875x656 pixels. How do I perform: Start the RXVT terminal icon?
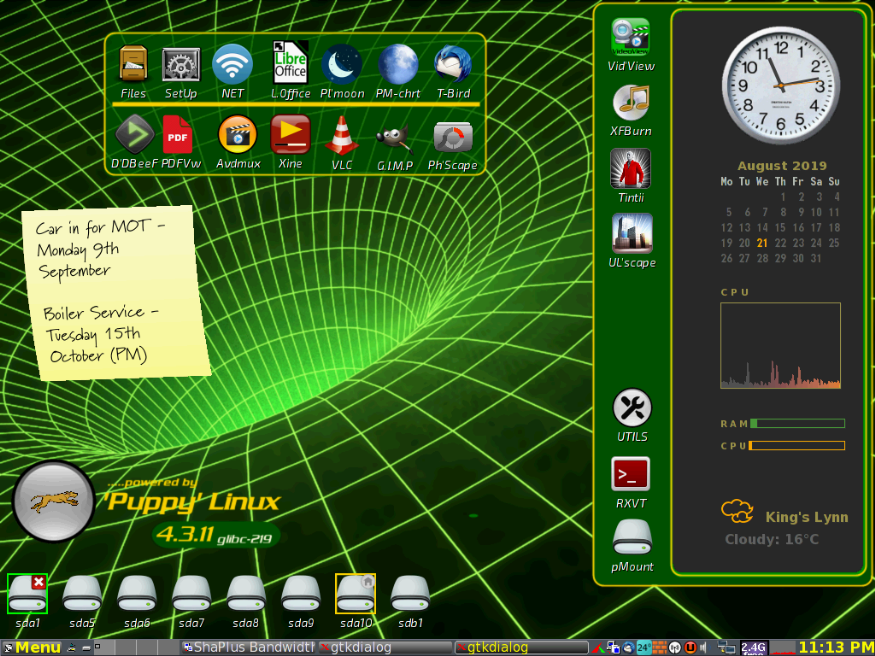631,474
